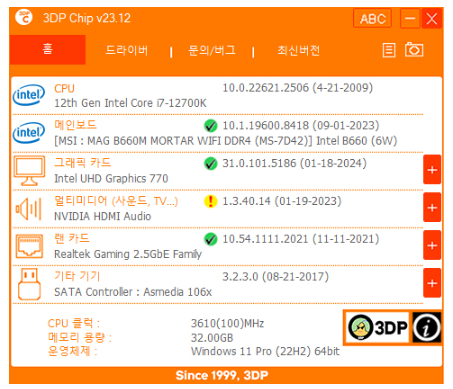Click version 10.1.19600.8418 (09-01-2023)
Viewport: 453px width, 389px height.
(301, 126)
